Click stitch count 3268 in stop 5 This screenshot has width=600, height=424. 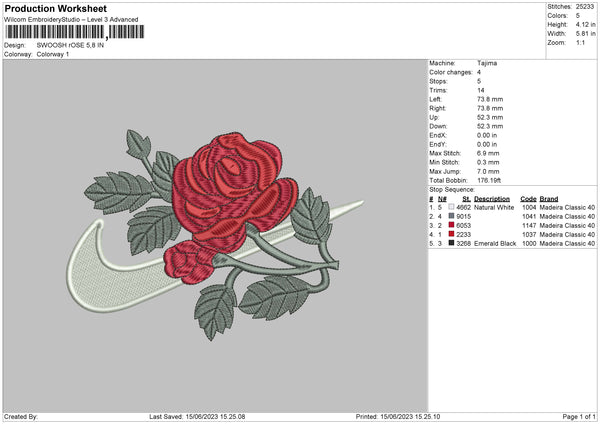[463, 243]
